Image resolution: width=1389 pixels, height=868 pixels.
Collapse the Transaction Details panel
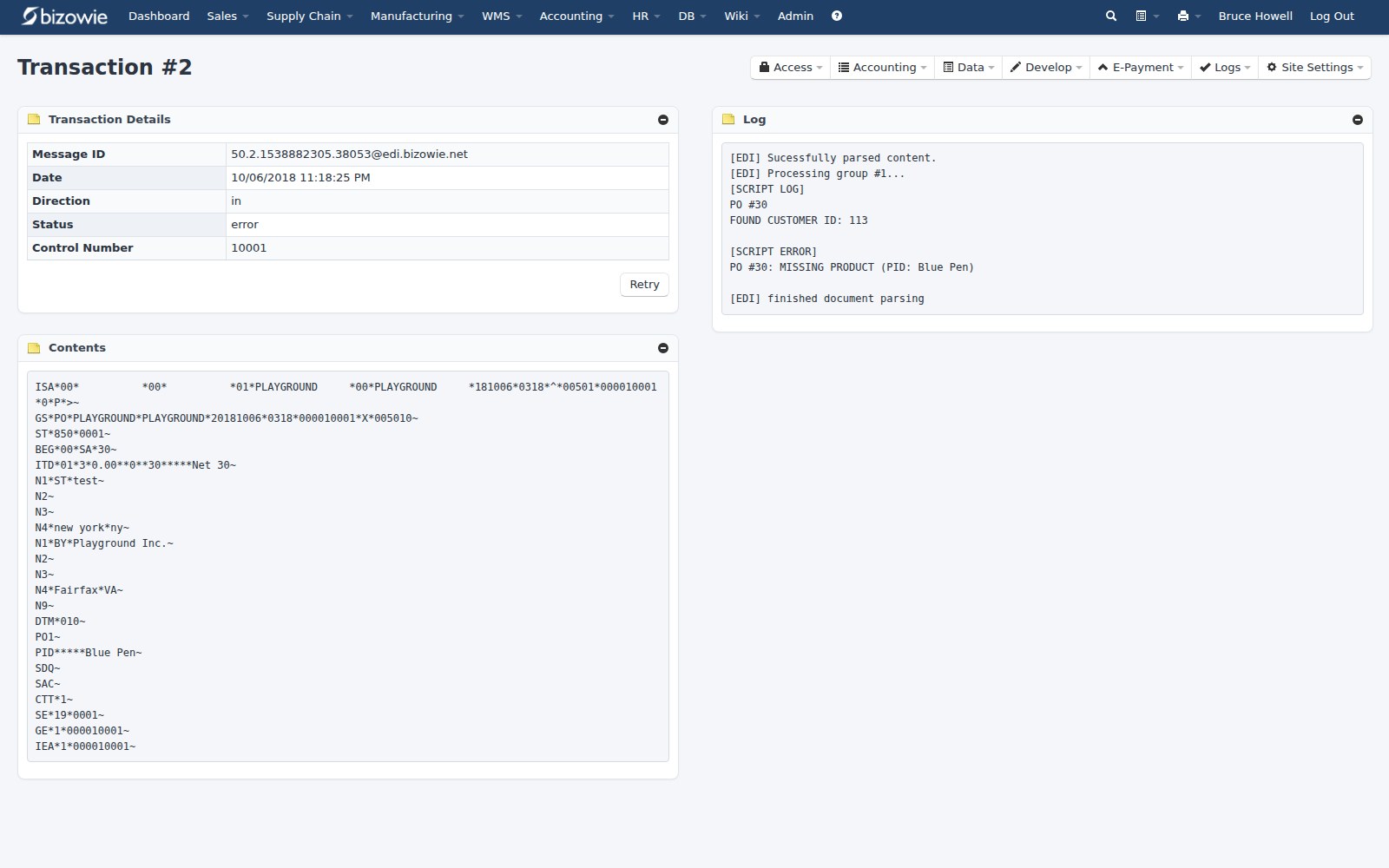(662, 120)
